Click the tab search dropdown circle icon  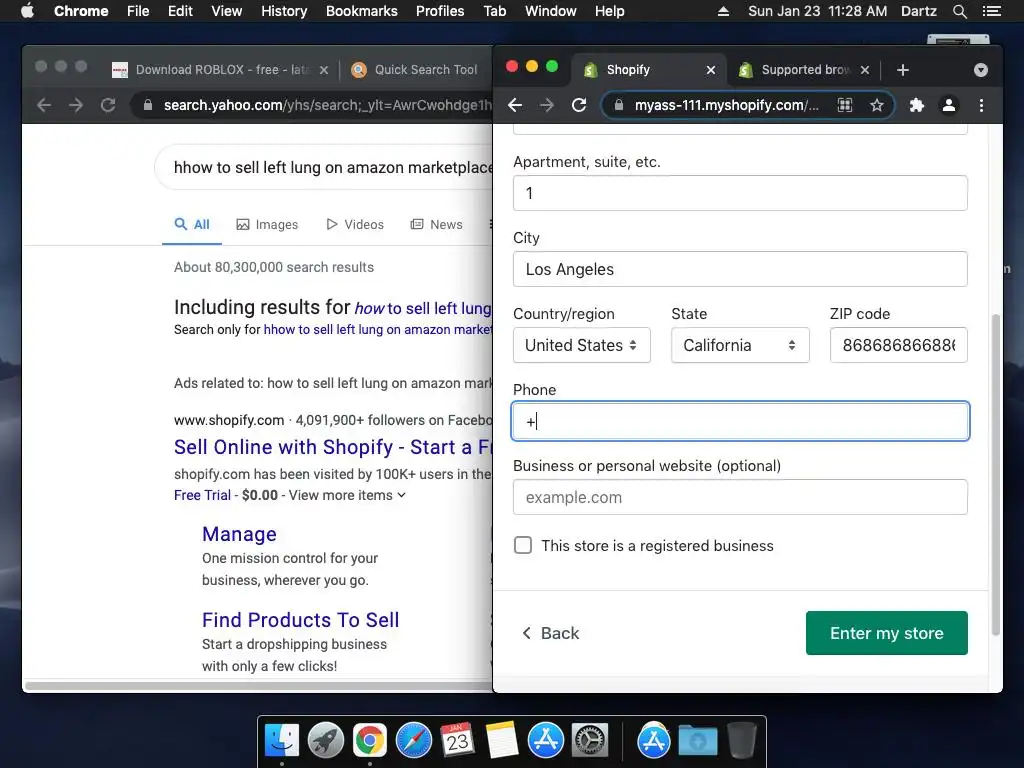(981, 70)
